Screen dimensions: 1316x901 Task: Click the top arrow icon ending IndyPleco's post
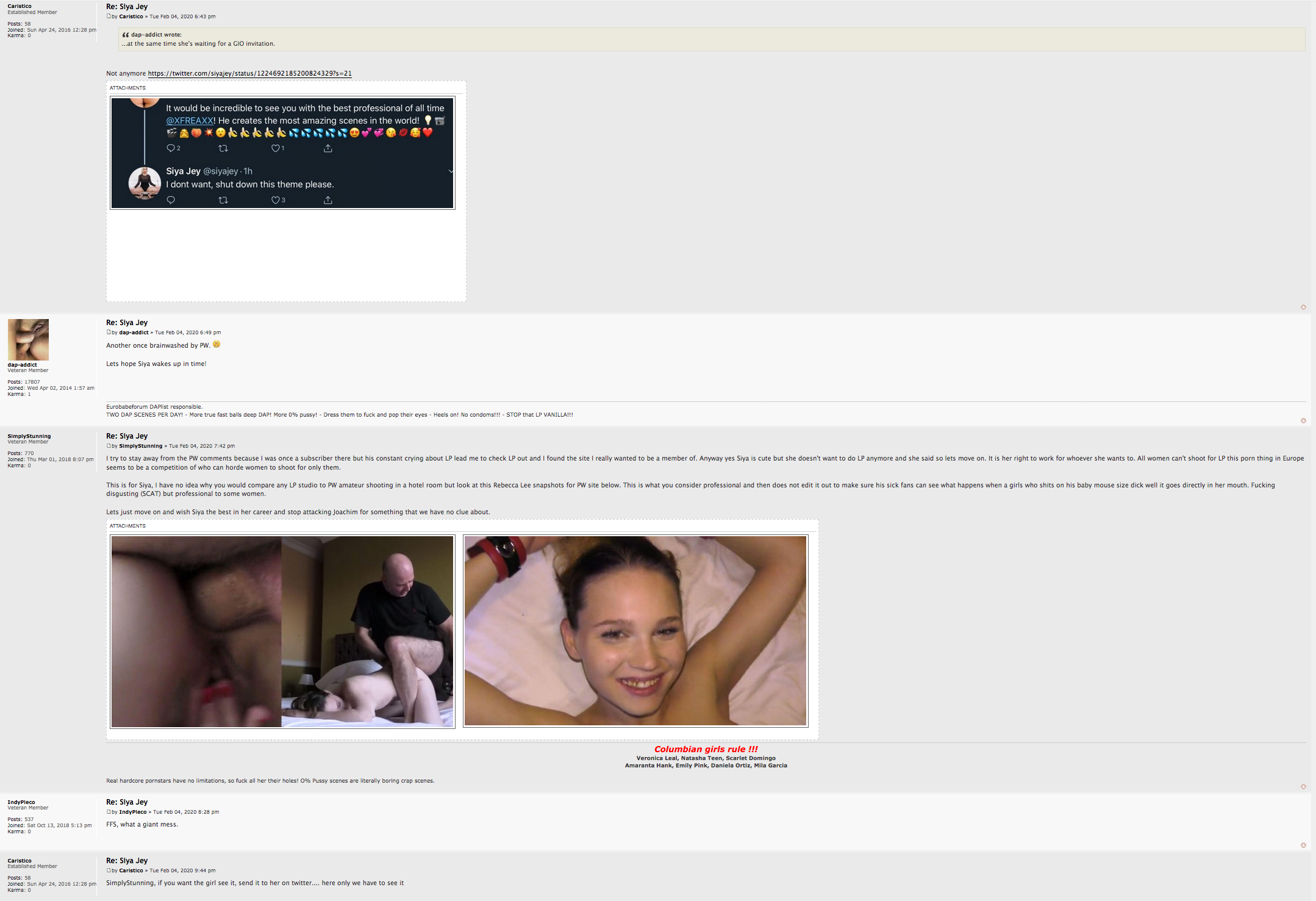1303,845
